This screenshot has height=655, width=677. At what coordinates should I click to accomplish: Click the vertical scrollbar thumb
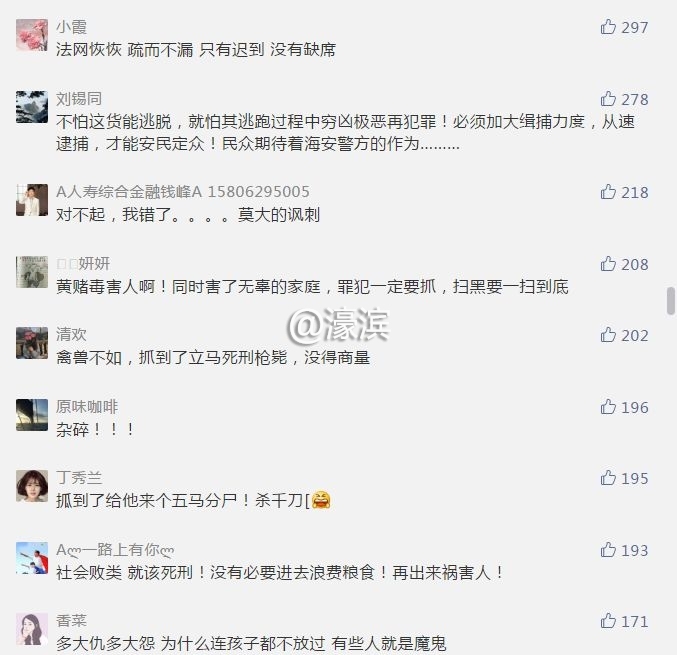click(671, 301)
